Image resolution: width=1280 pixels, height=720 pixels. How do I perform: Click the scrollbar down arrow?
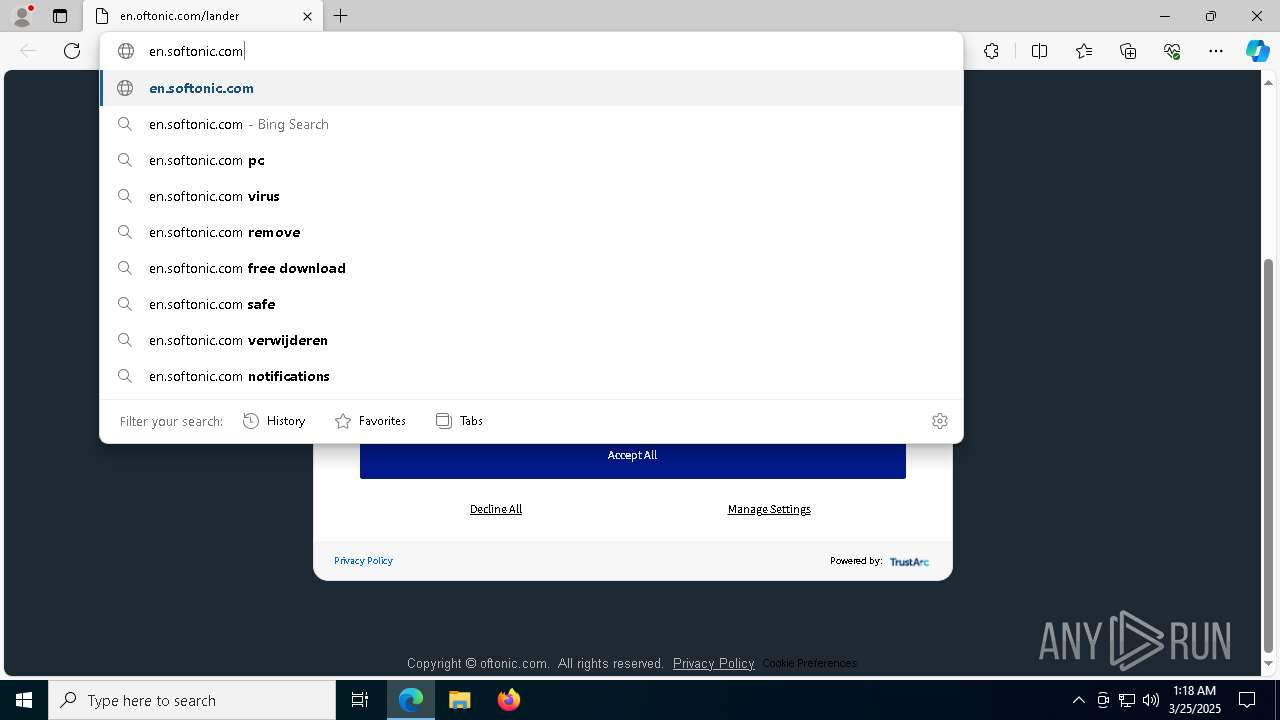1269,664
